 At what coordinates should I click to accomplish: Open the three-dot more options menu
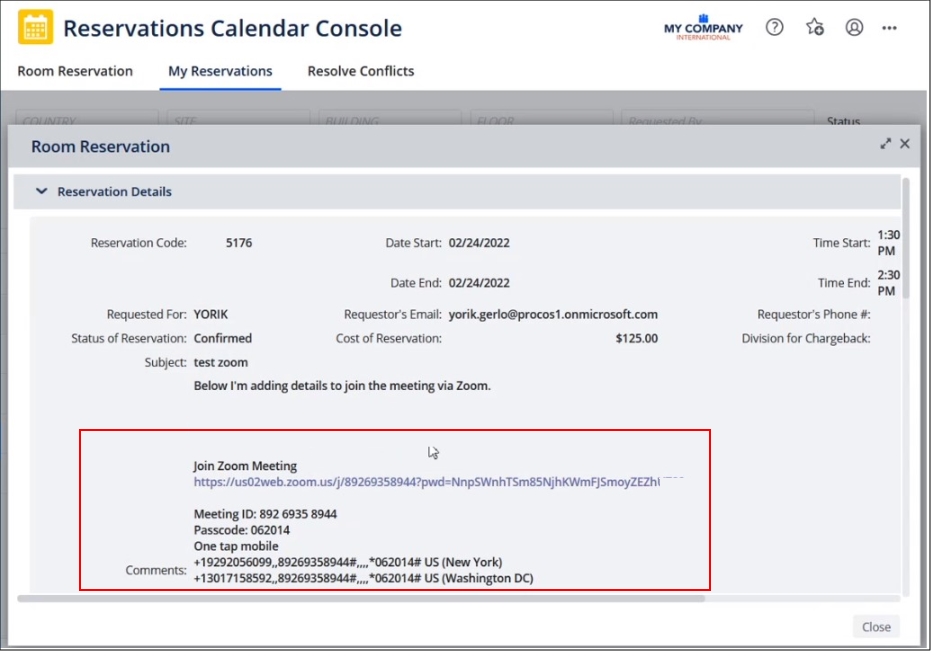(x=889, y=28)
